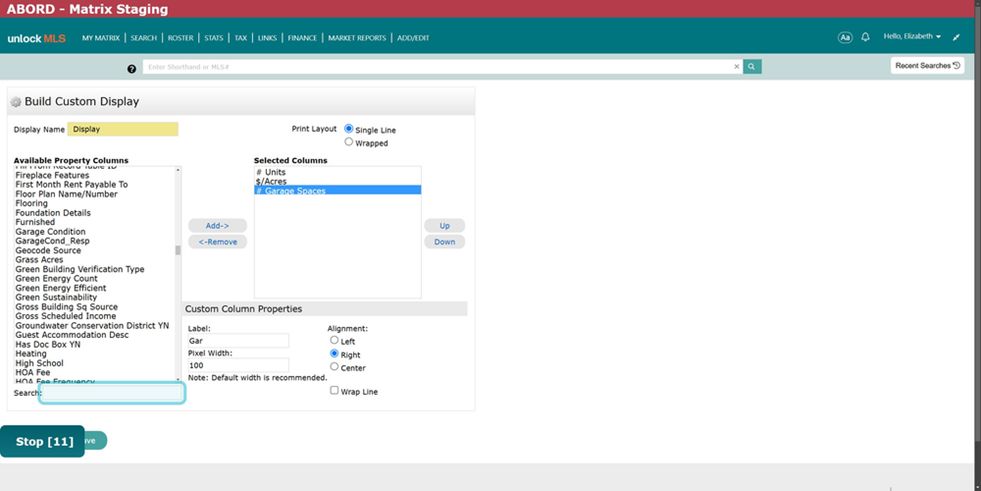The width and height of the screenshot is (981, 491).
Task: Select First Month Rent Payable To
Action: (x=71, y=185)
